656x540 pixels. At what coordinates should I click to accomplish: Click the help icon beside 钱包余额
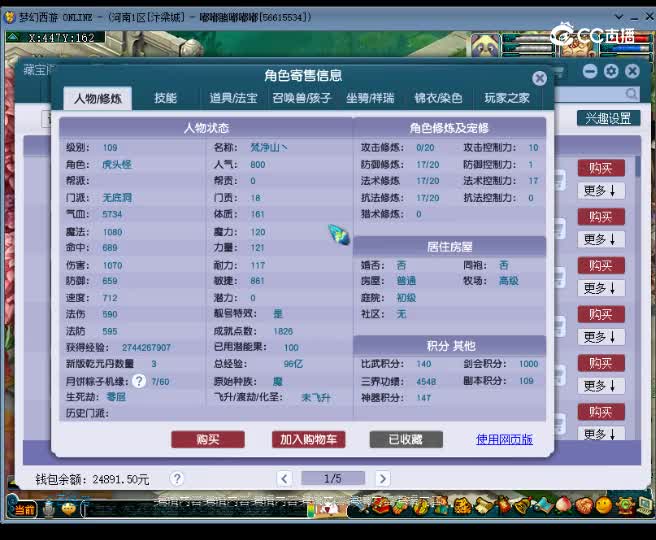[x=177, y=479]
